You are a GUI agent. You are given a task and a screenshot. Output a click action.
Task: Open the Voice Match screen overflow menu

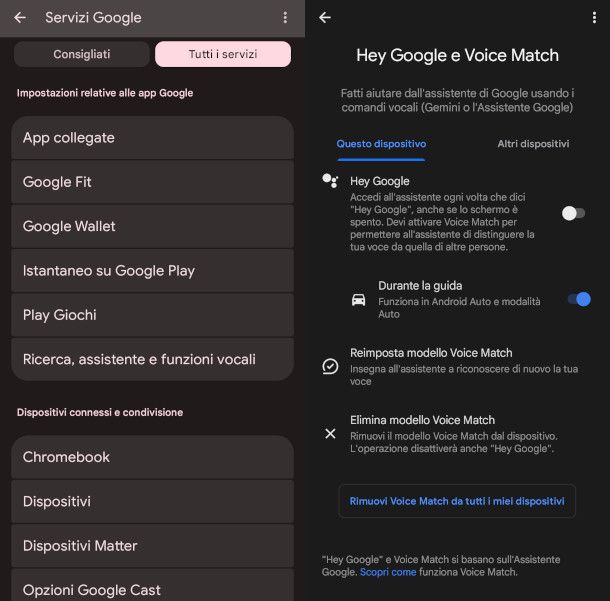(x=594, y=18)
